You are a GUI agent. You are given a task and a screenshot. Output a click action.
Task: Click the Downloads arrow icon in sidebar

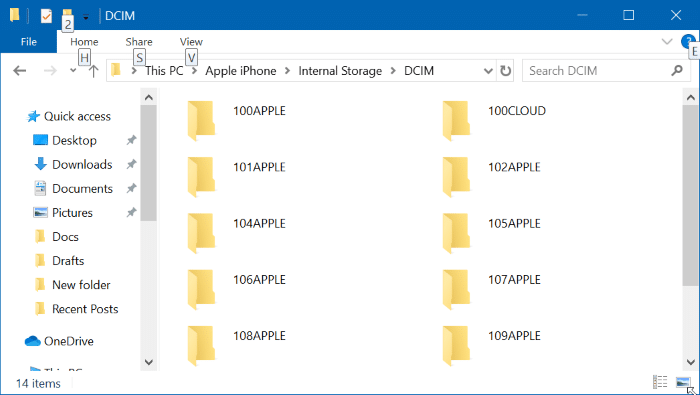click(40, 164)
